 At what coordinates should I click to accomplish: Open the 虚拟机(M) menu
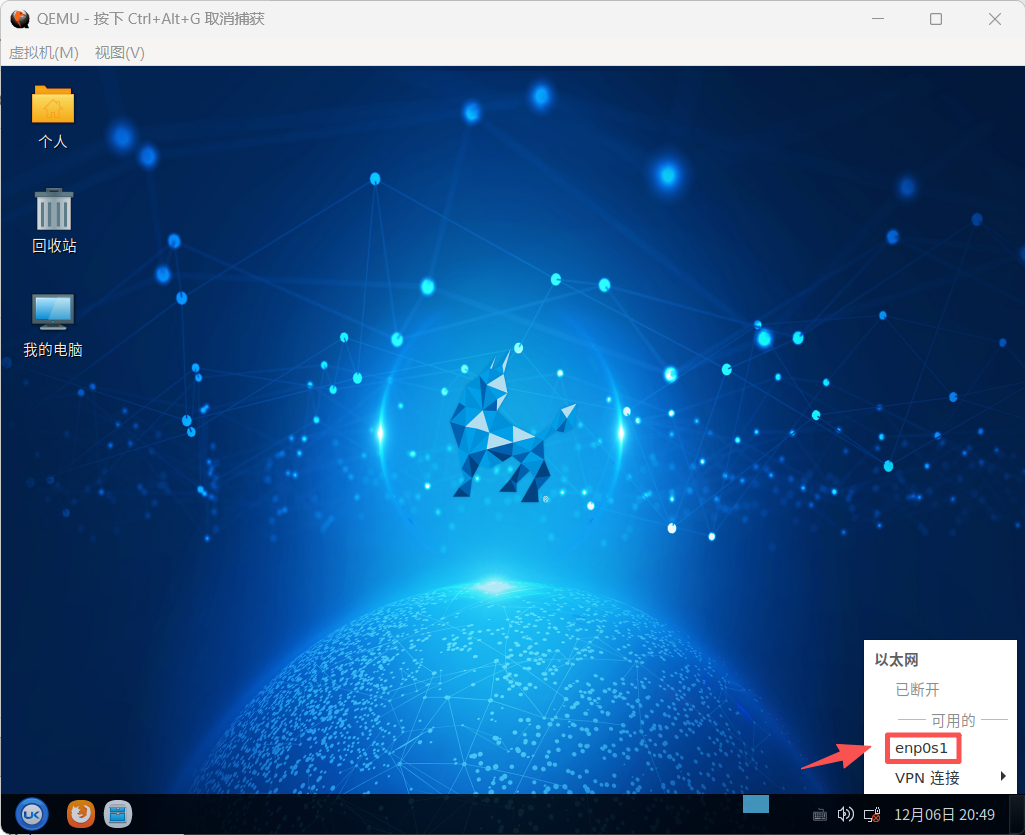click(44, 52)
